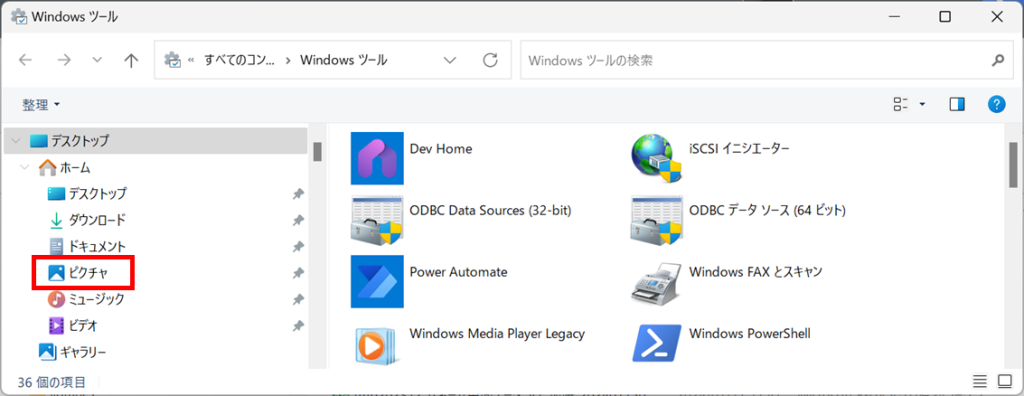Collapse the ホーム tree node
The width and height of the screenshot is (1024, 396).
pos(25,167)
